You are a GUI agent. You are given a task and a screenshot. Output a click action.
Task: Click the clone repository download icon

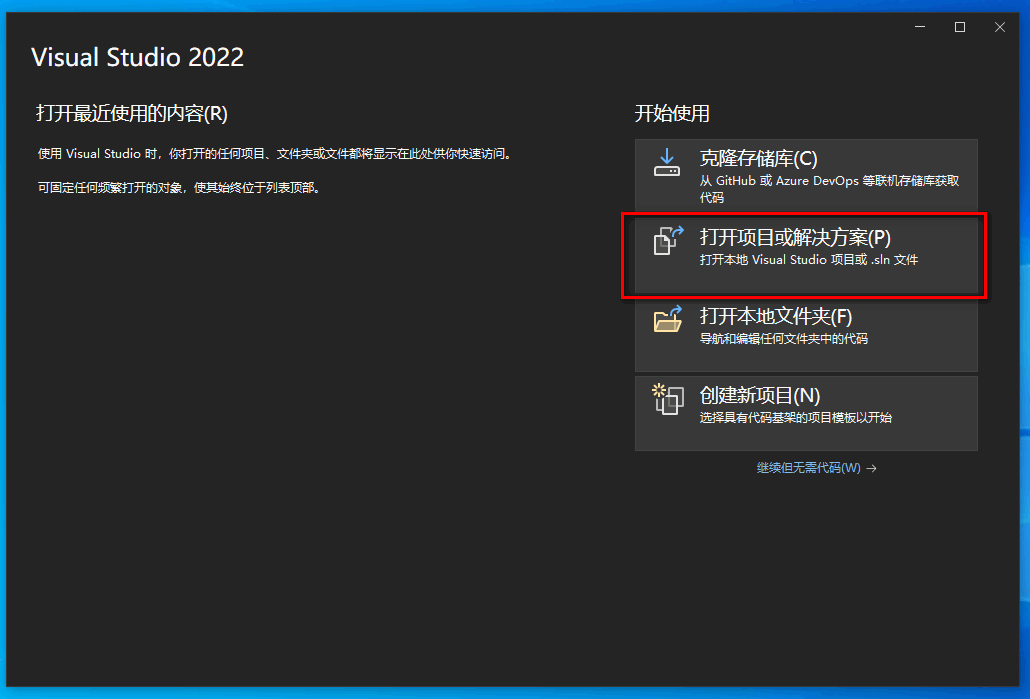tap(667, 163)
